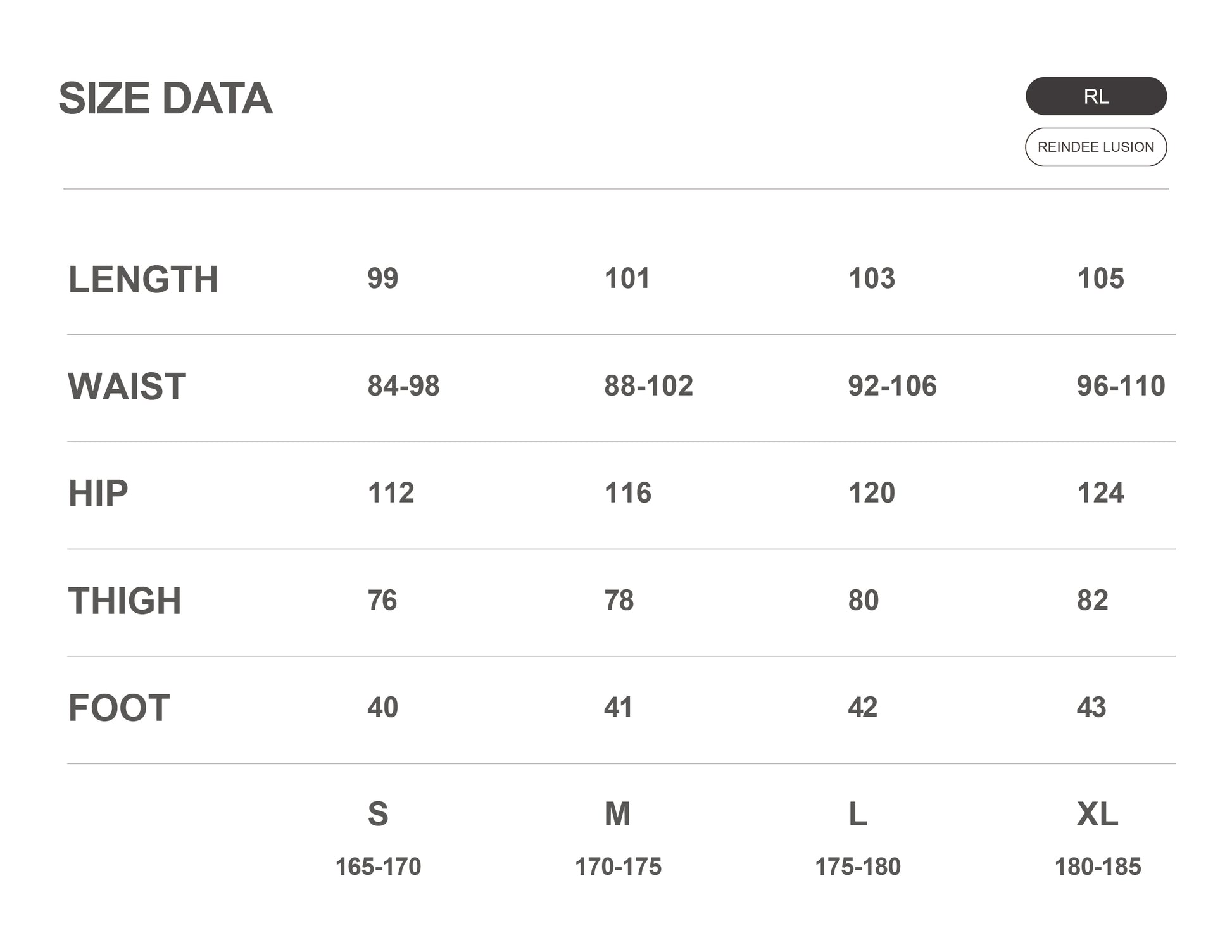The image size is (1232, 952).
Task: Click the REINDEE LUSION outlined button
Action: (x=1095, y=147)
